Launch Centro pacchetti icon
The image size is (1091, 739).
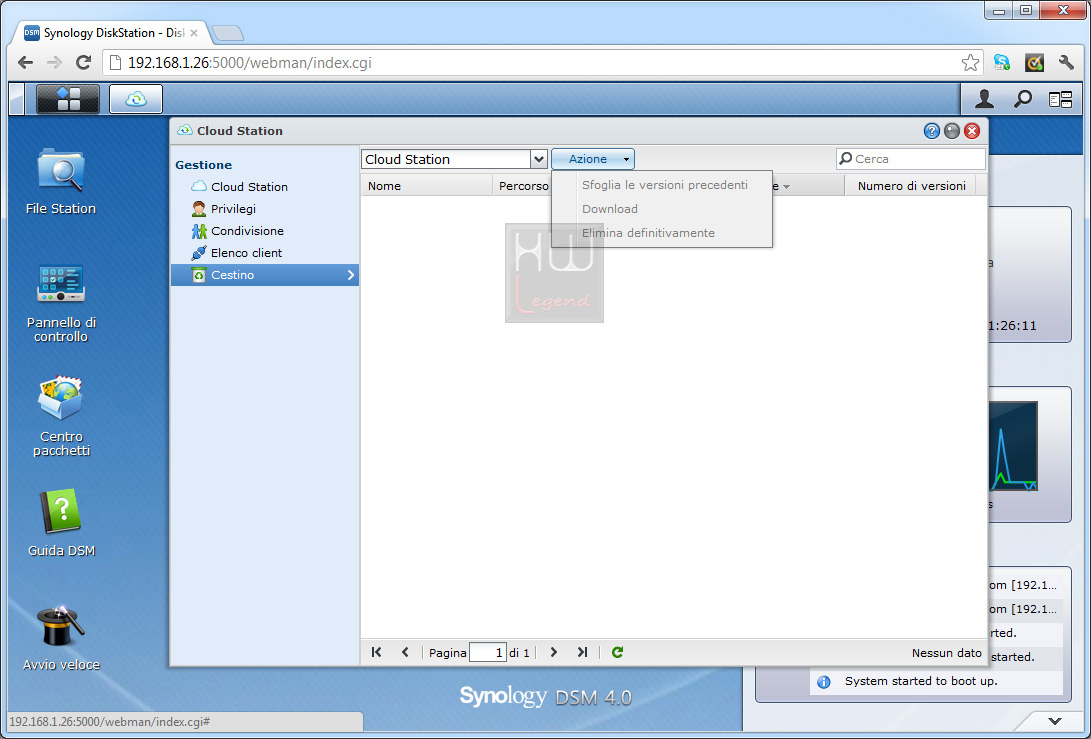(x=61, y=416)
